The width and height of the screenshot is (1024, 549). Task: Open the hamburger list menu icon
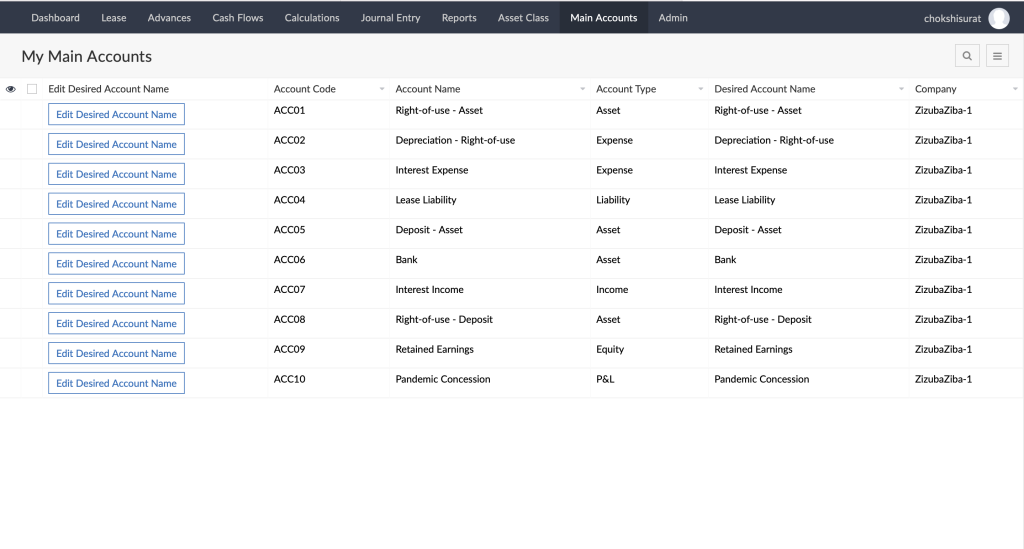pyautogui.click(x=997, y=57)
